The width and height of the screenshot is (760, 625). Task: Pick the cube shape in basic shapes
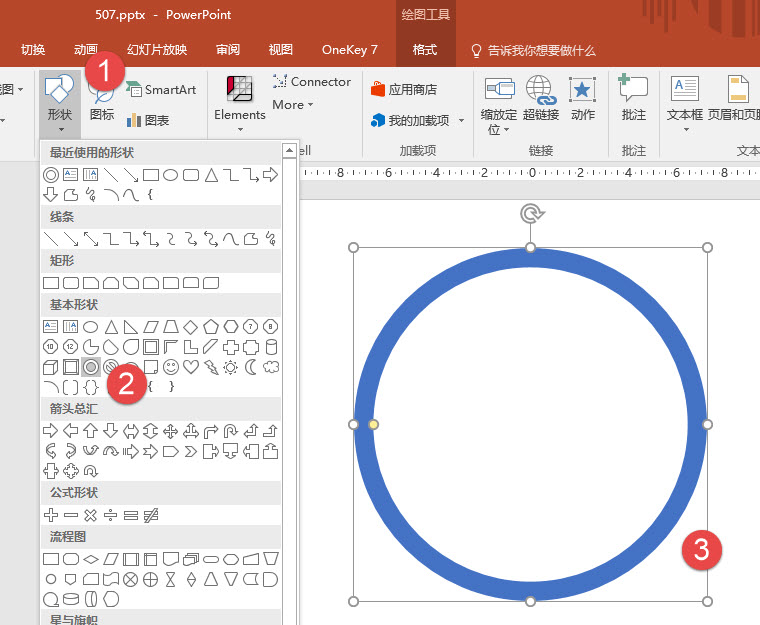[x=50, y=367]
